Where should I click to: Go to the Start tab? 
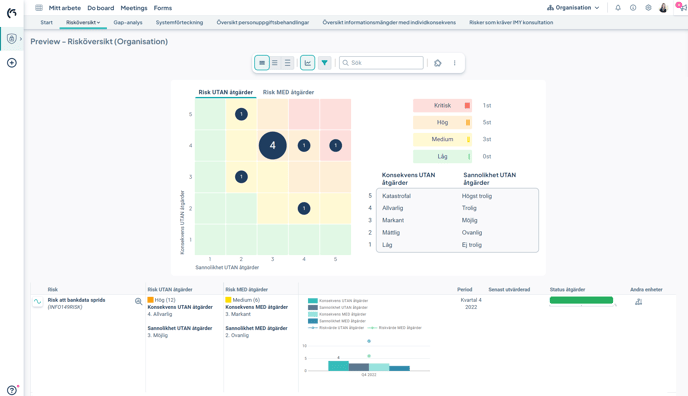click(x=47, y=22)
